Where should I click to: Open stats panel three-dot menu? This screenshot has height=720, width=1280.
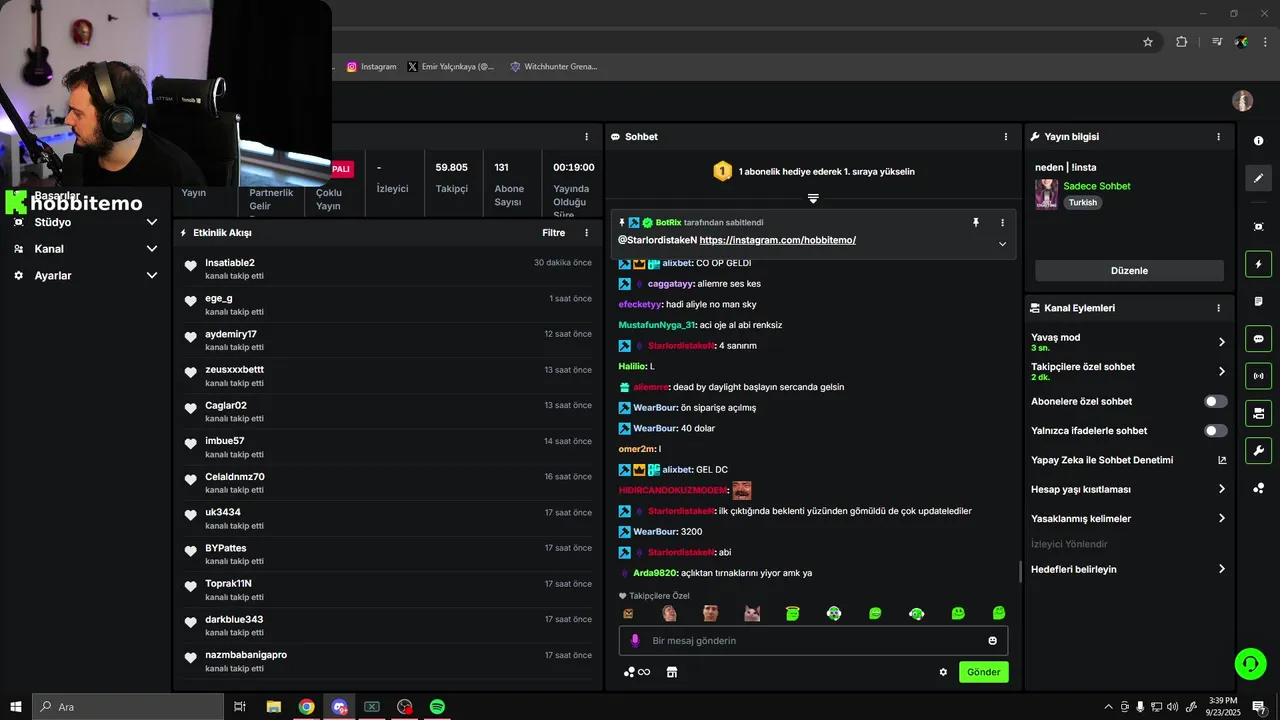click(x=587, y=137)
